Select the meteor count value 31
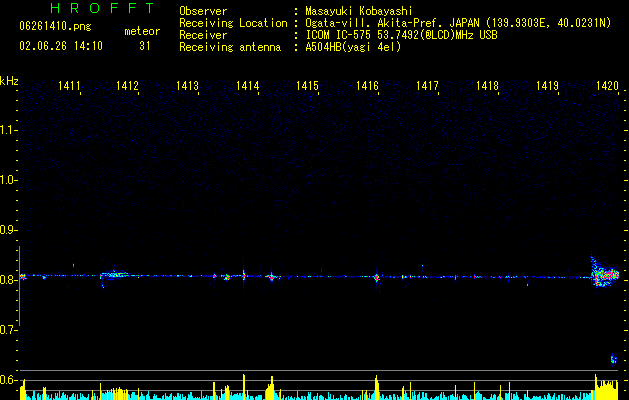The image size is (629, 400). point(145,46)
